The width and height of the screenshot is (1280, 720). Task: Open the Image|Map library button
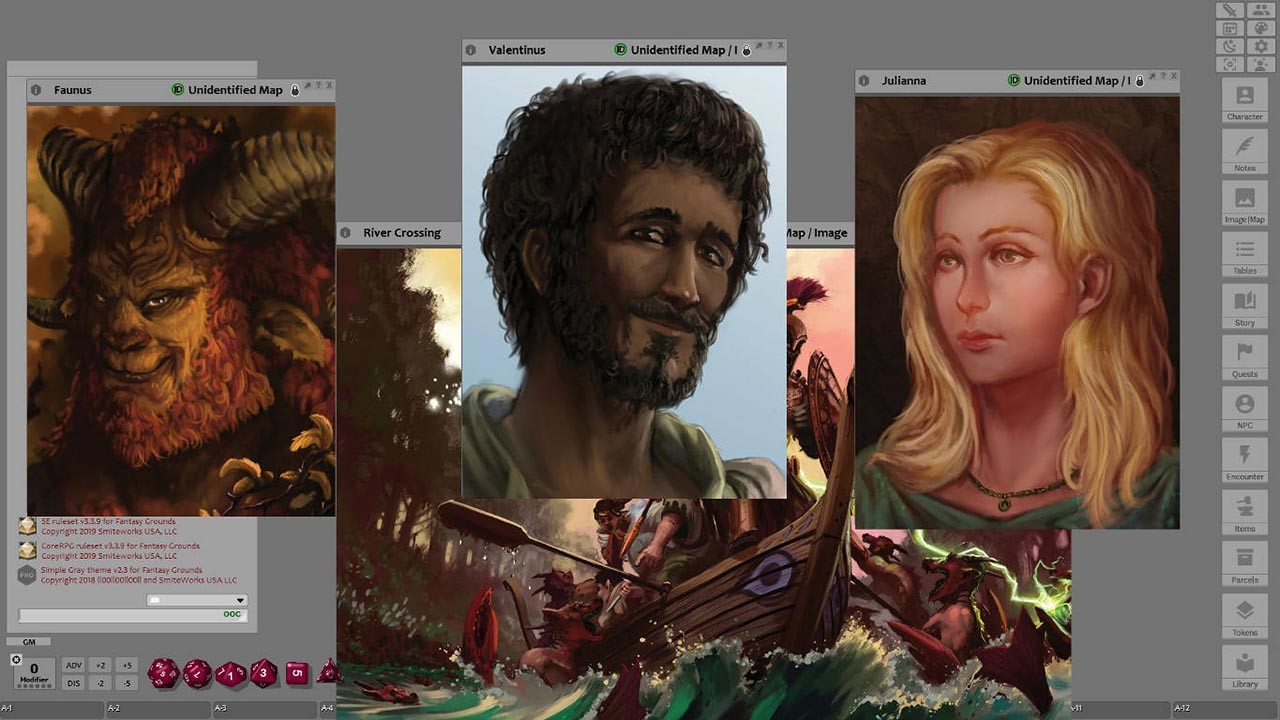click(1244, 203)
